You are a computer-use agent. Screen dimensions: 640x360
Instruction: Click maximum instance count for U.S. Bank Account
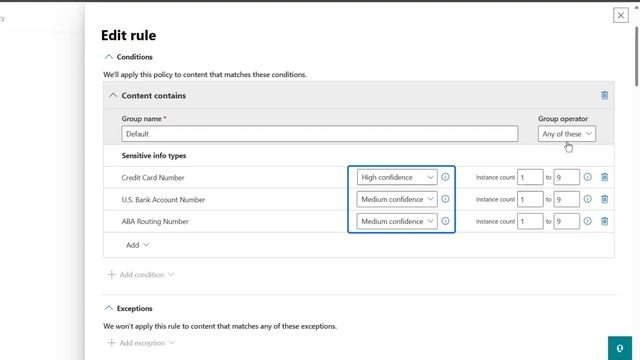[566, 199]
